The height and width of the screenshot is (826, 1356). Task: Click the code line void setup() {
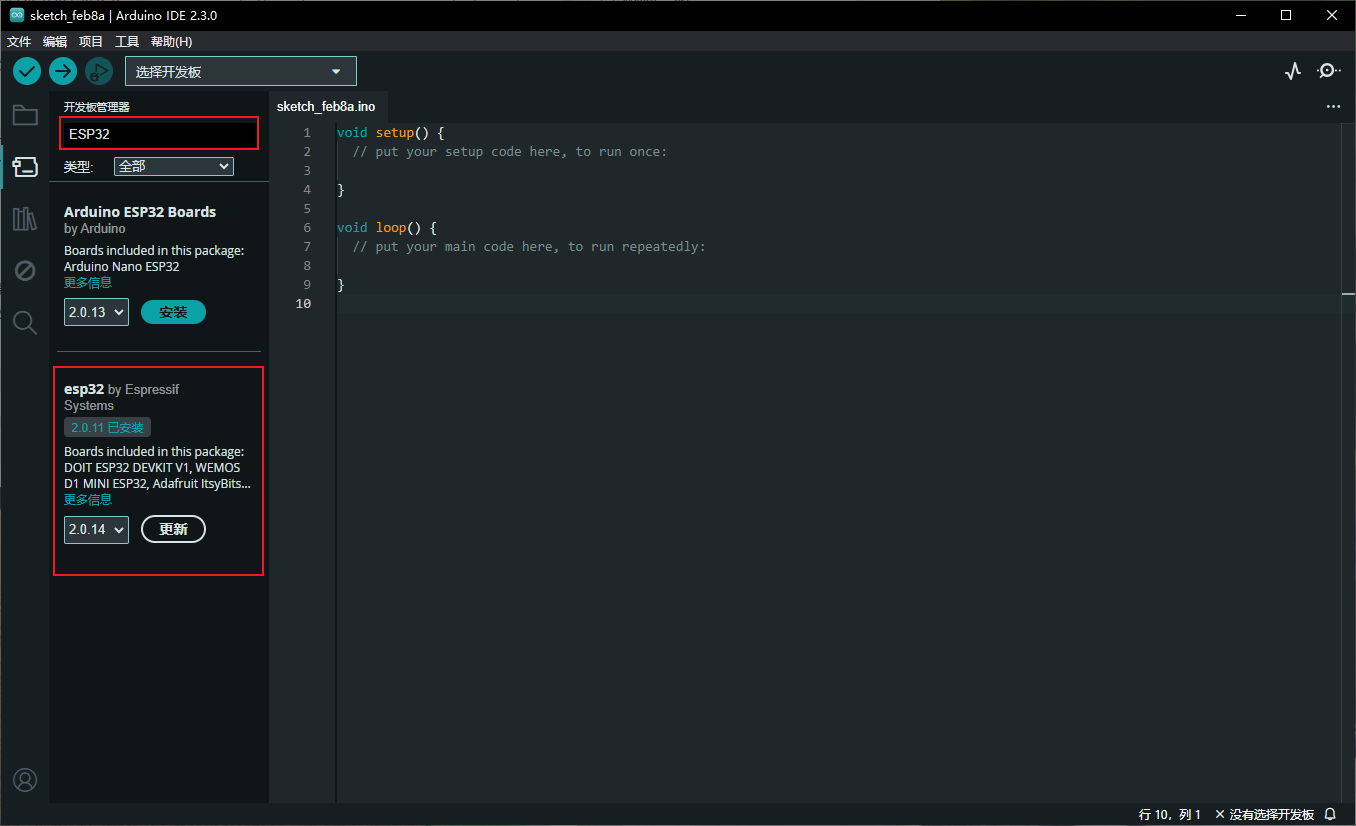390,132
